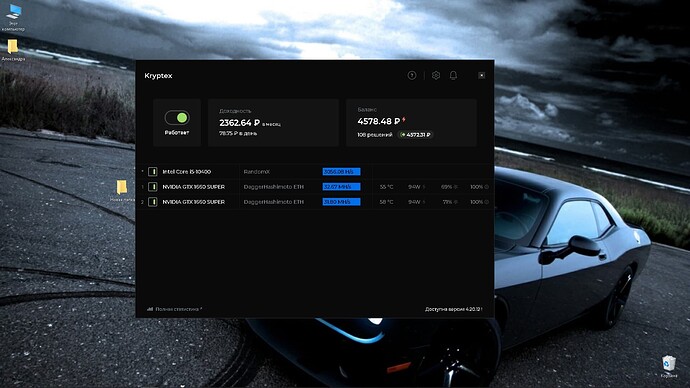Toggle mining for the second GTX 1650 SUPER
Screen dimensions: 690x388
pos(153,202)
